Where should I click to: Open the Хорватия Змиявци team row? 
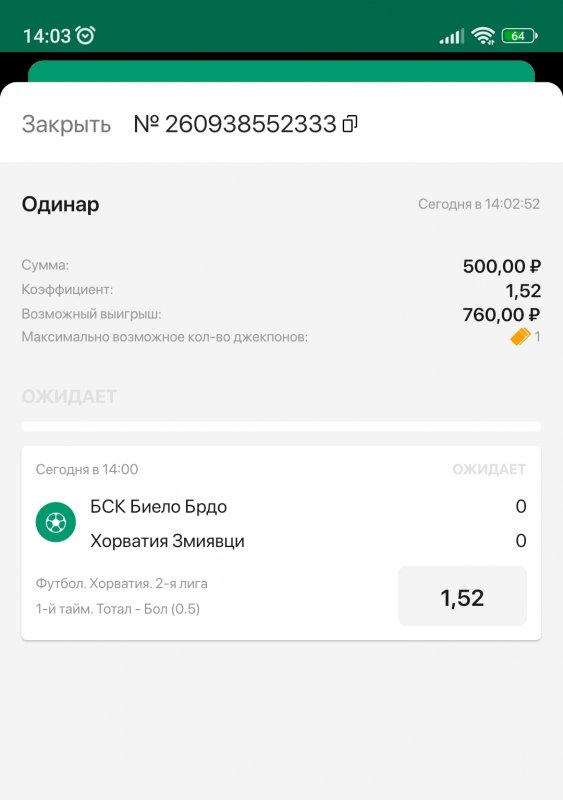coord(281,541)
